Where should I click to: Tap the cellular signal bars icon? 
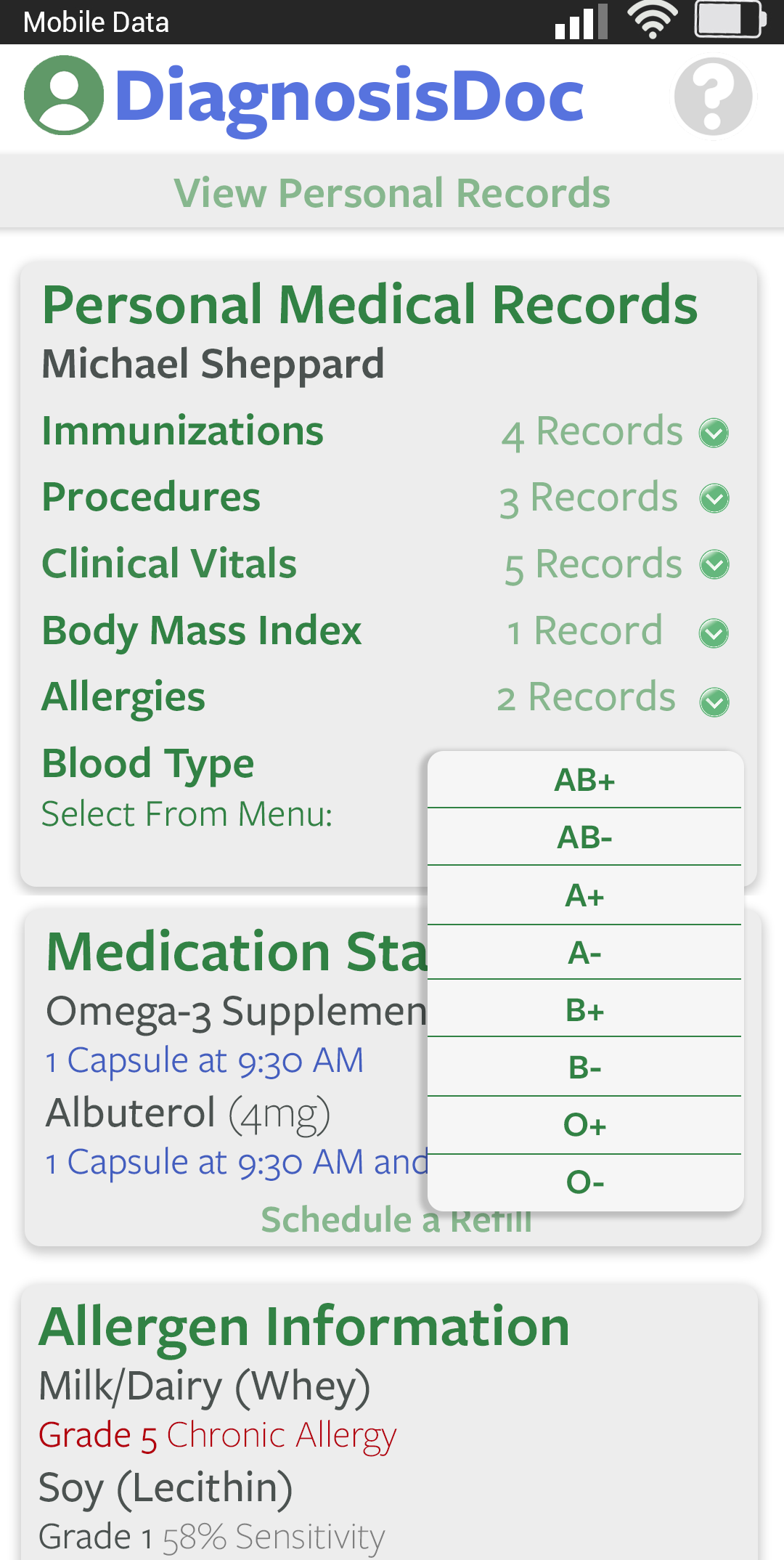(x=581, y=22)
